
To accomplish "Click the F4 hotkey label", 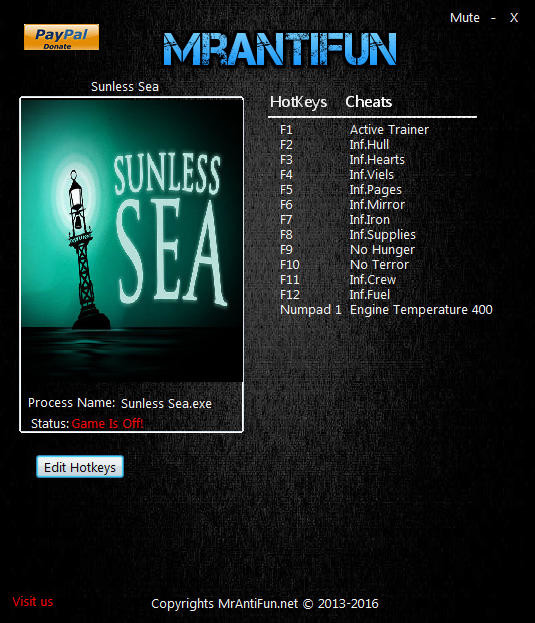I will pyautogui.click(x=286, y=175).
